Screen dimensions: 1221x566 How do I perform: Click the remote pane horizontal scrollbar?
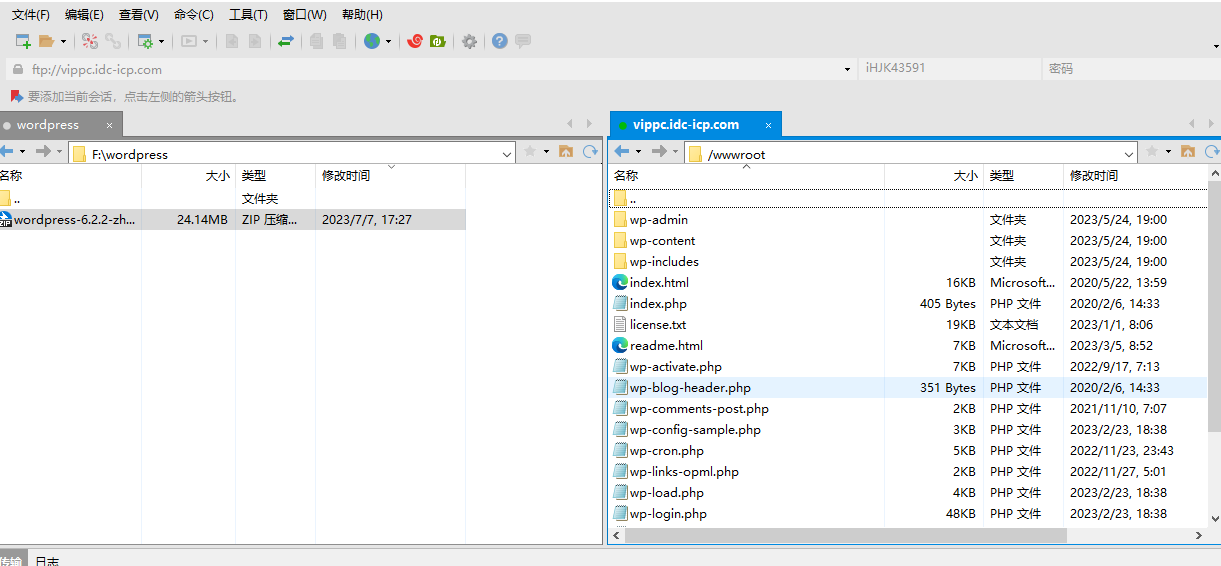[x=846, y=536]
